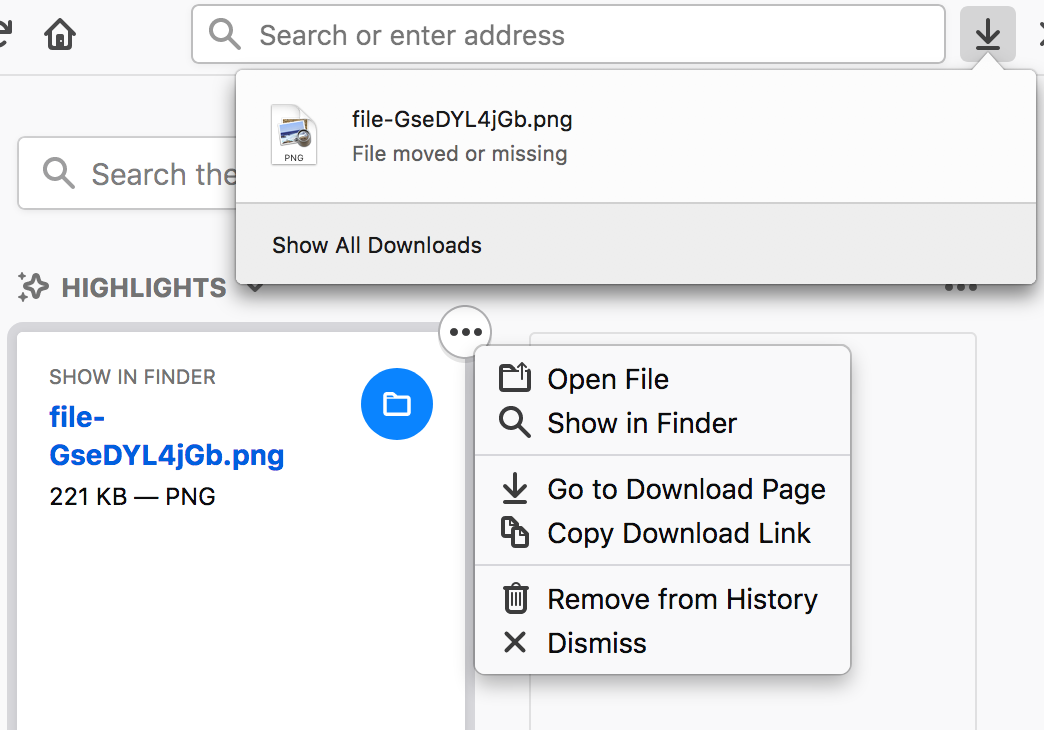Viewport: 1044px width, 730px height.
Task: Click the reload icon in the toolbar
Action: [5, 34]
